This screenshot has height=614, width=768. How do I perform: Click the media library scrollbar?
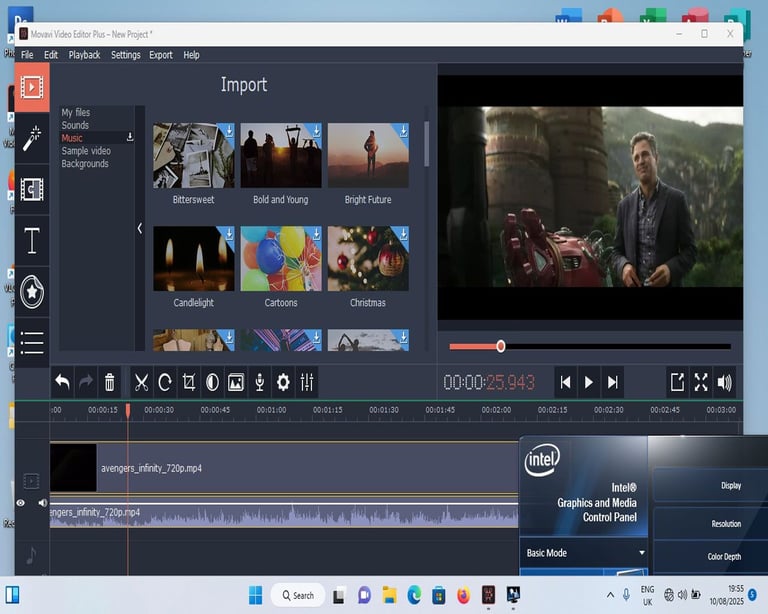pos(427,144)
